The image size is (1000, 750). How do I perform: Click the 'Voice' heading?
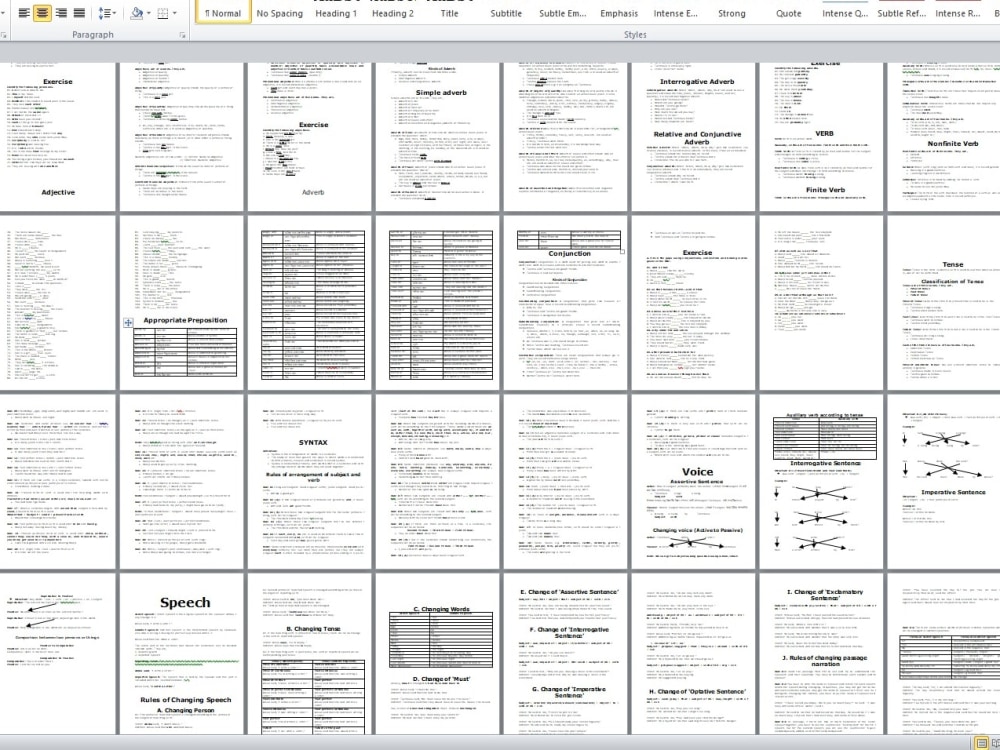pyautogui.click(x=697, y=471)
